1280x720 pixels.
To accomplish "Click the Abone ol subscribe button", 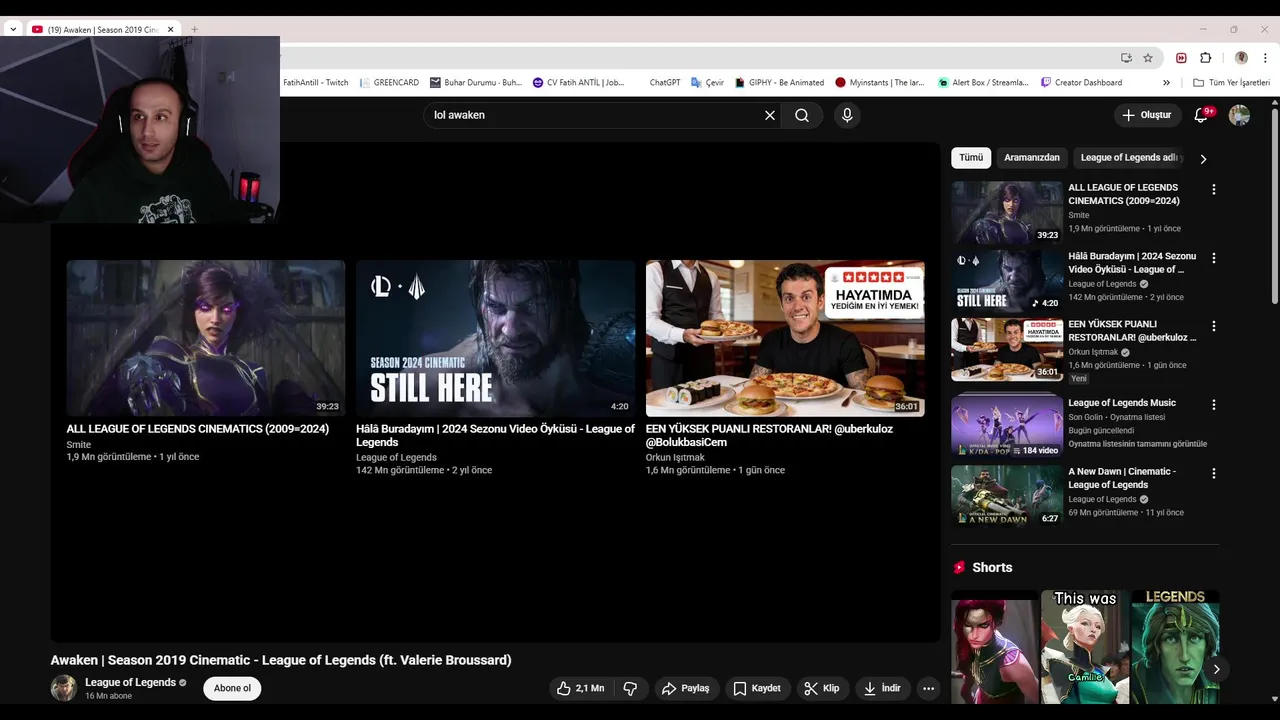I will (232, 688).
